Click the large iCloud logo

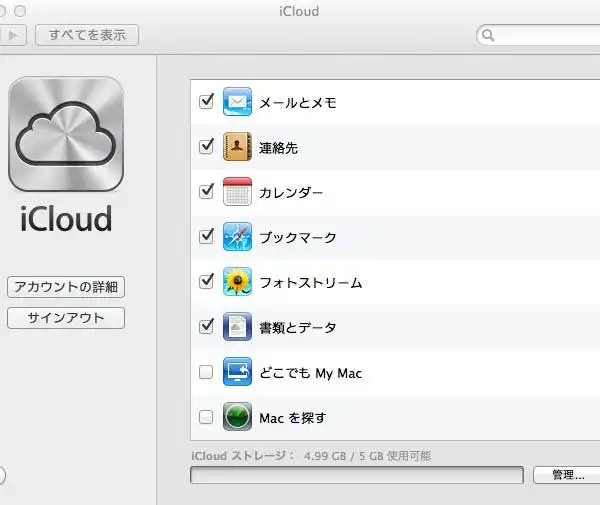click(66, 135)
